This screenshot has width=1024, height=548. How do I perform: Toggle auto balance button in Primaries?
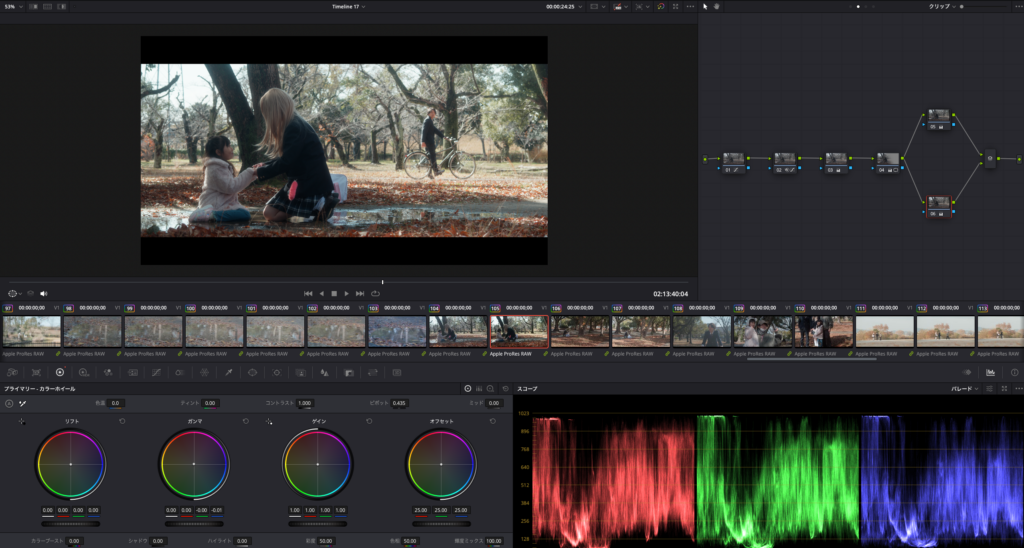pyautogui.click(x=9, y=403)
